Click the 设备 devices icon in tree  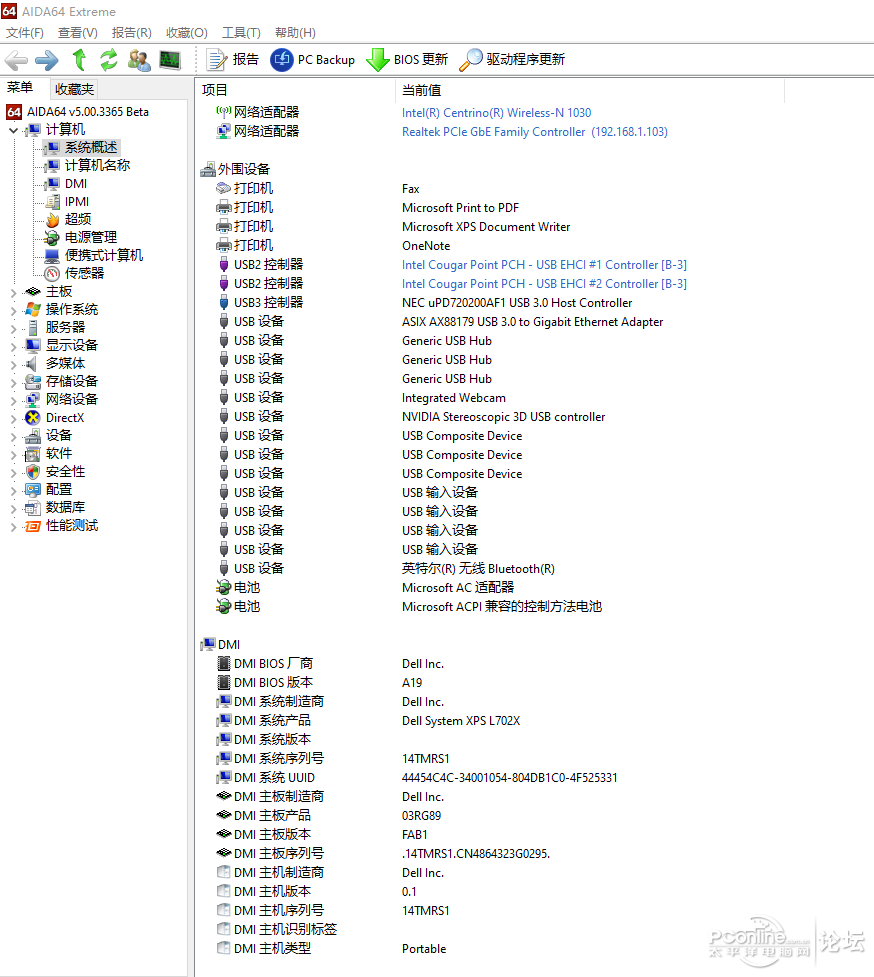tap(33, 436)
